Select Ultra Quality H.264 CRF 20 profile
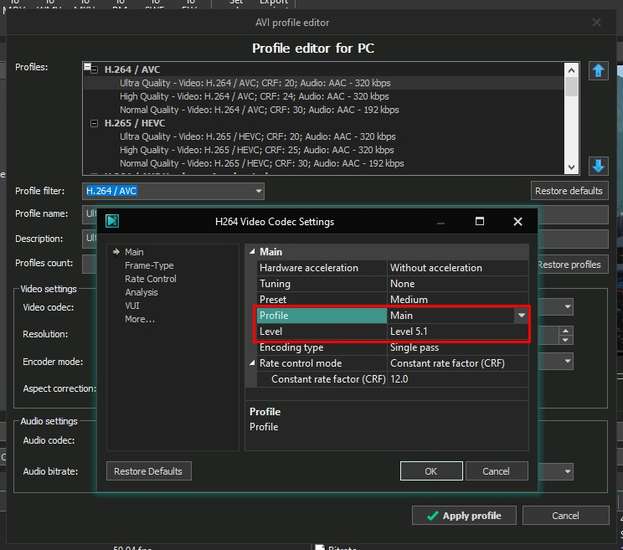 pyautogui.click(x=255, y=83)
